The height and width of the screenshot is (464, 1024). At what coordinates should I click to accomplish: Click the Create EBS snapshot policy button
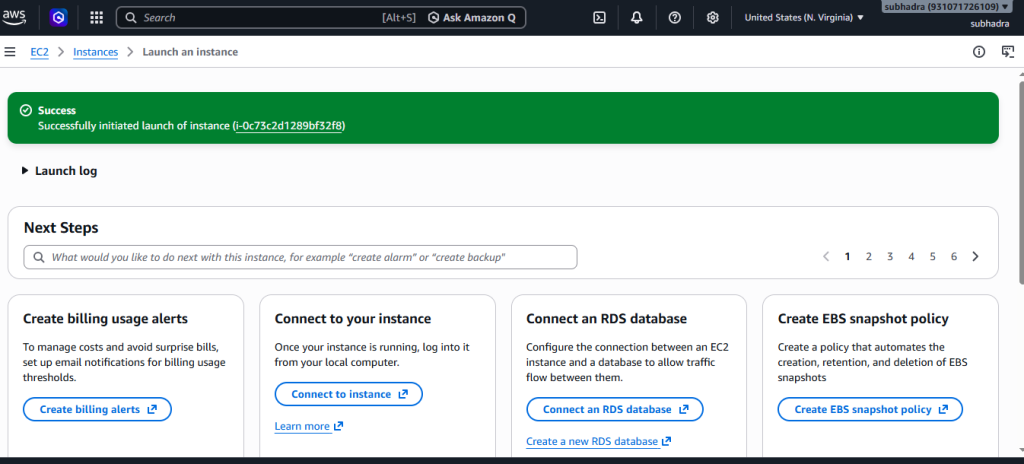[870, 409]
